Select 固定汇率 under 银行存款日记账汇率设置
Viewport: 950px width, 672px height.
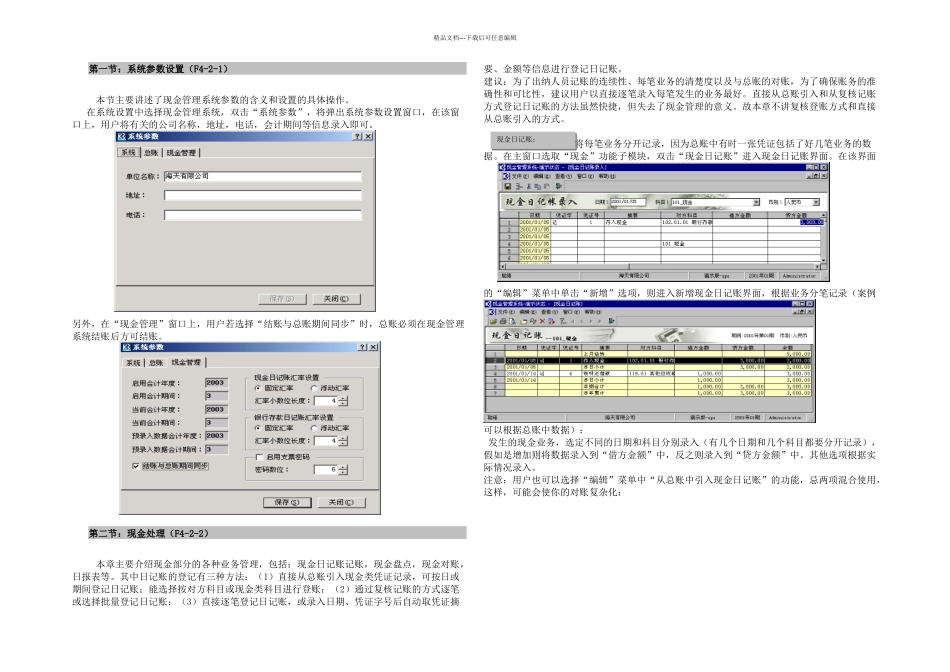click(x=258, y=428)
